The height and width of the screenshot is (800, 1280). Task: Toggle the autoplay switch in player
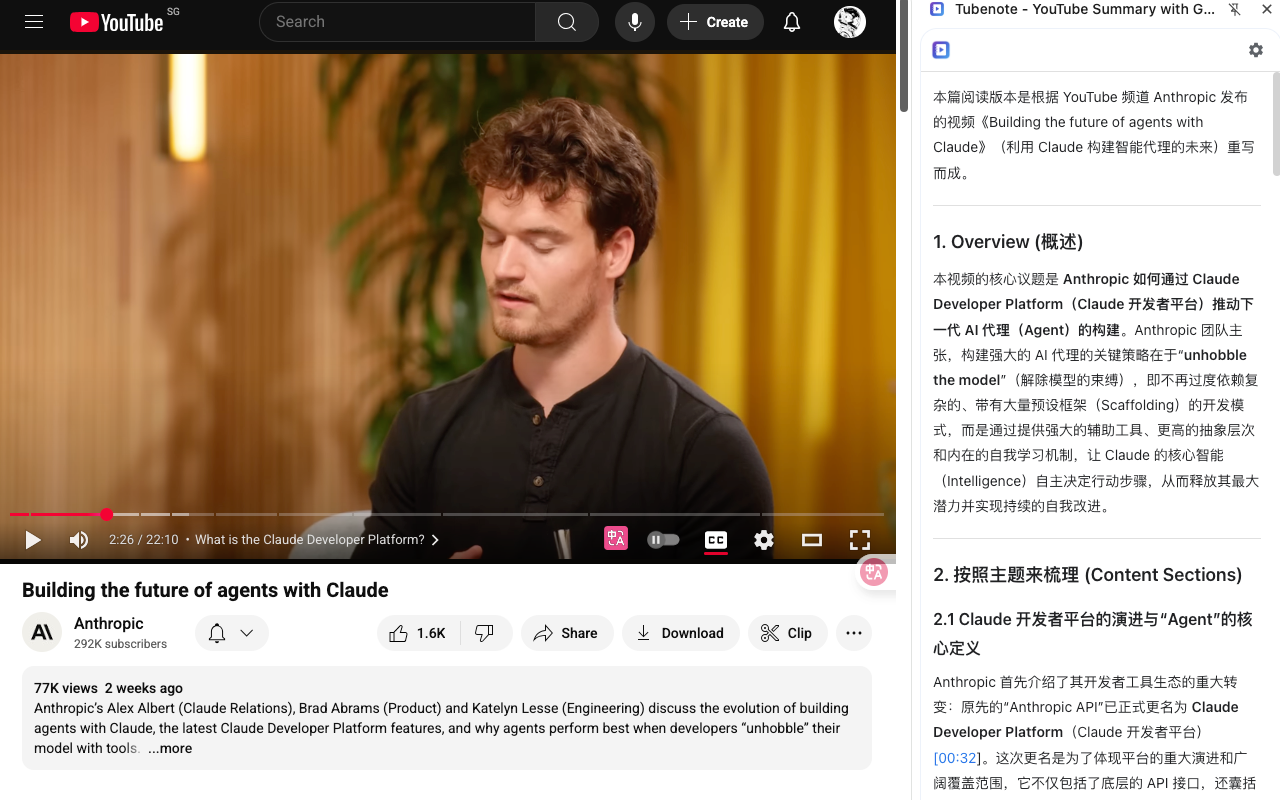[x=663, y=540]
